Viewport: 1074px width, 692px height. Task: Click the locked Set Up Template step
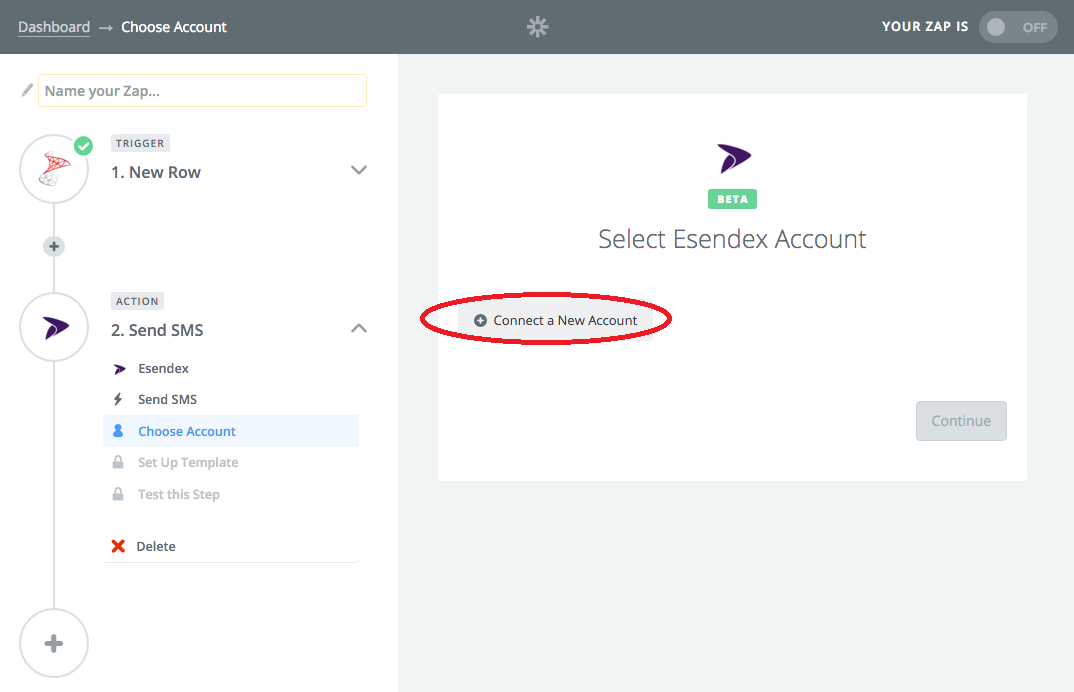188,462
